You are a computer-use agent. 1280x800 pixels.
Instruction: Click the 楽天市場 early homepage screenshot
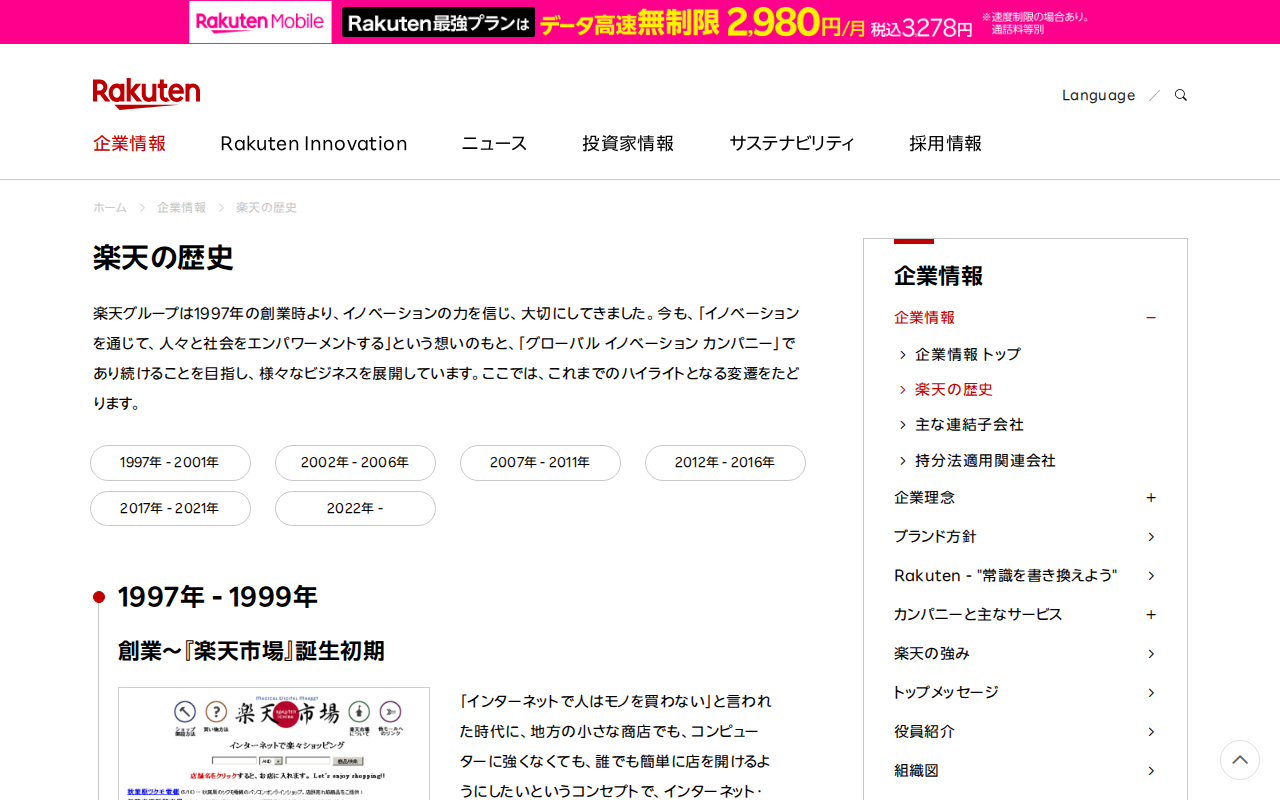click(274, 744)
